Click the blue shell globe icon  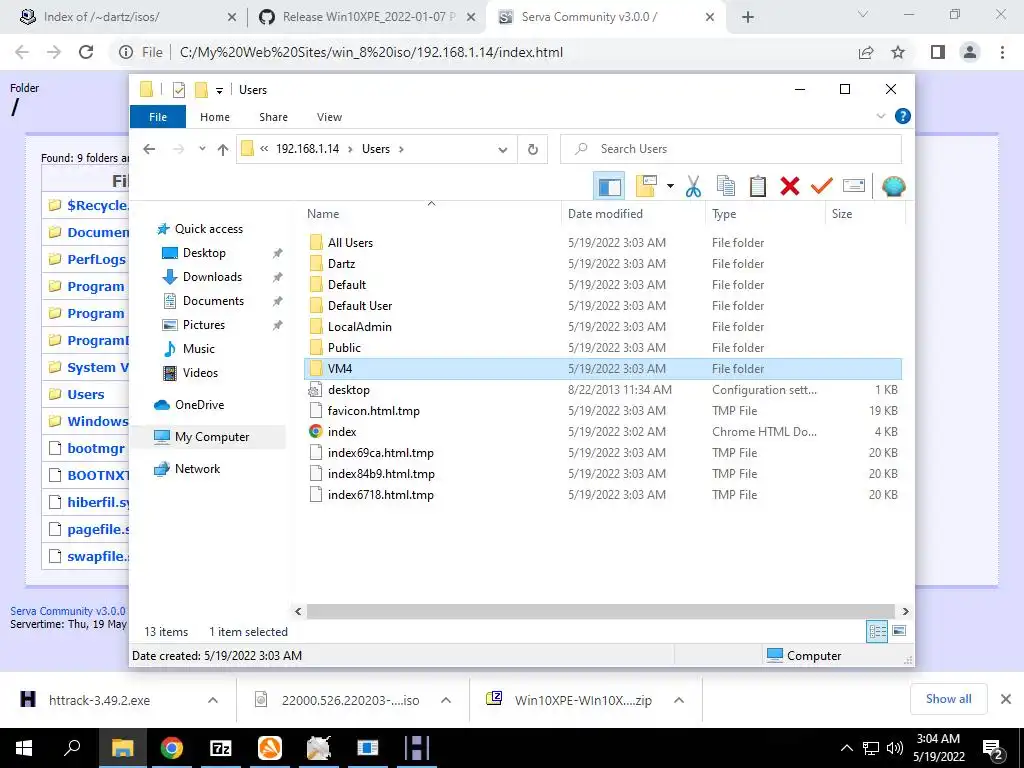[893, 186]
